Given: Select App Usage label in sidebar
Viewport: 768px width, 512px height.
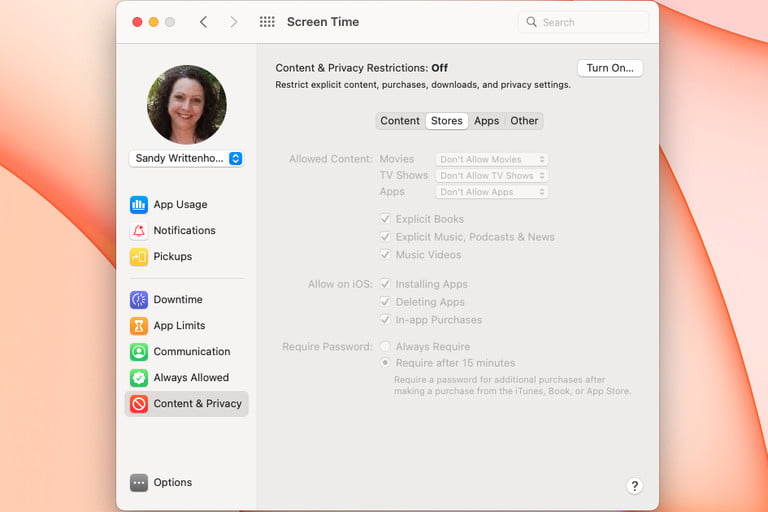Looking at the screenshot, I should 180,204.
